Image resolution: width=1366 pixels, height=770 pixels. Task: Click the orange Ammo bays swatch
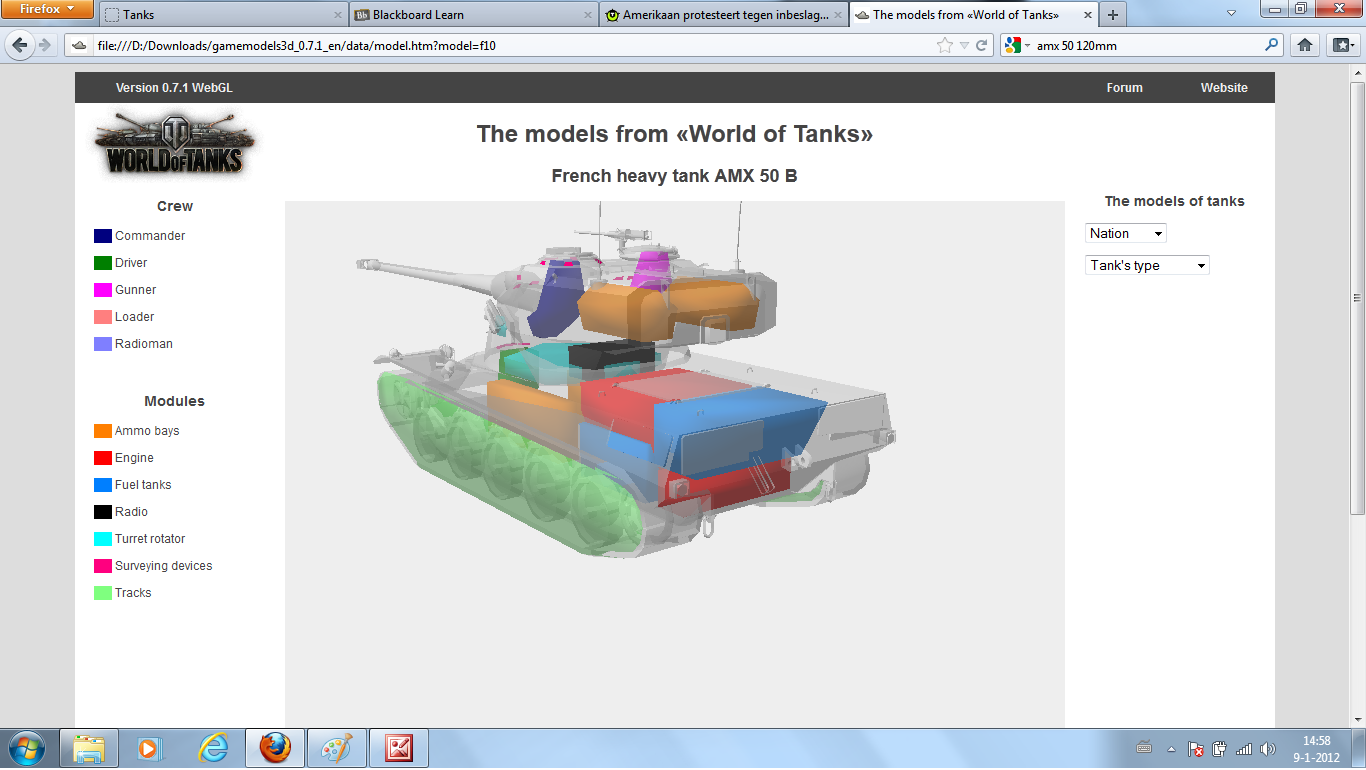tap(102, 431)
